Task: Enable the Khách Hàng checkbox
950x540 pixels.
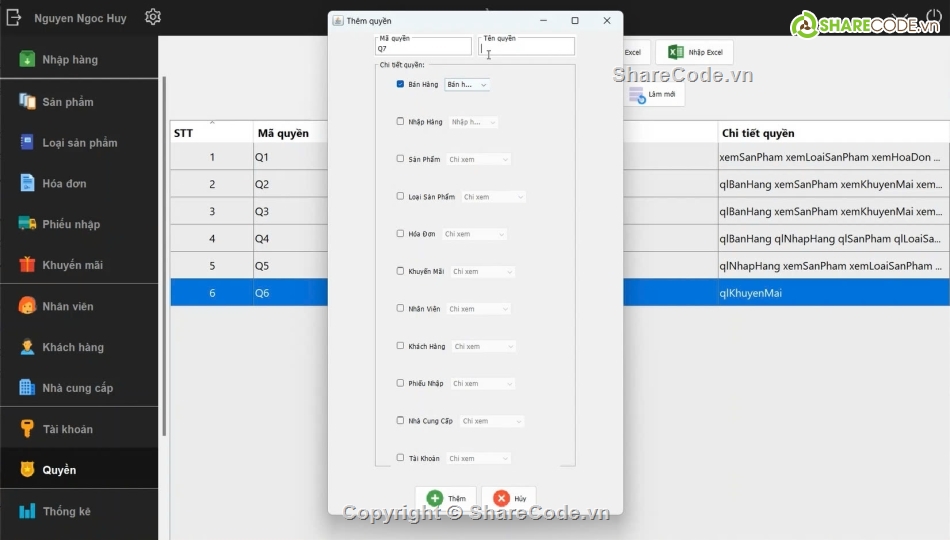Action: [400, 345]
